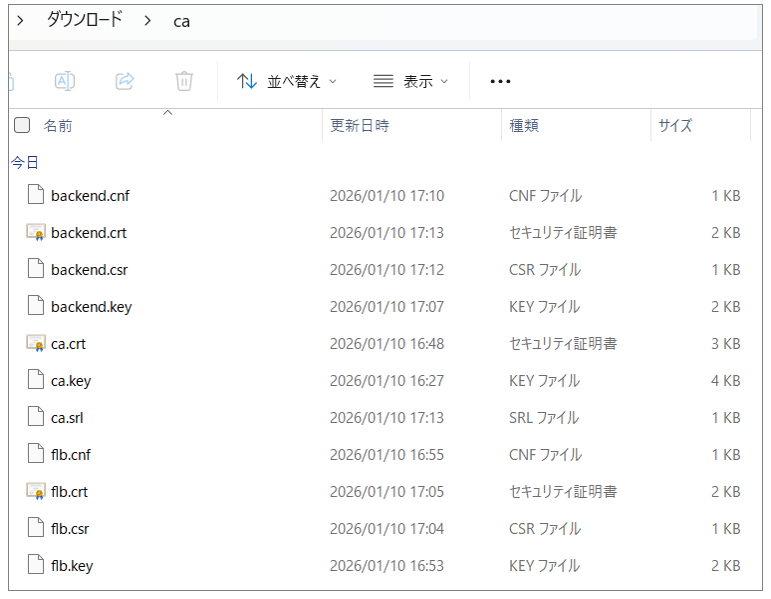Open the 並べ替え sort dropdown
The image size is (771, 599).
tap(287, 81)
